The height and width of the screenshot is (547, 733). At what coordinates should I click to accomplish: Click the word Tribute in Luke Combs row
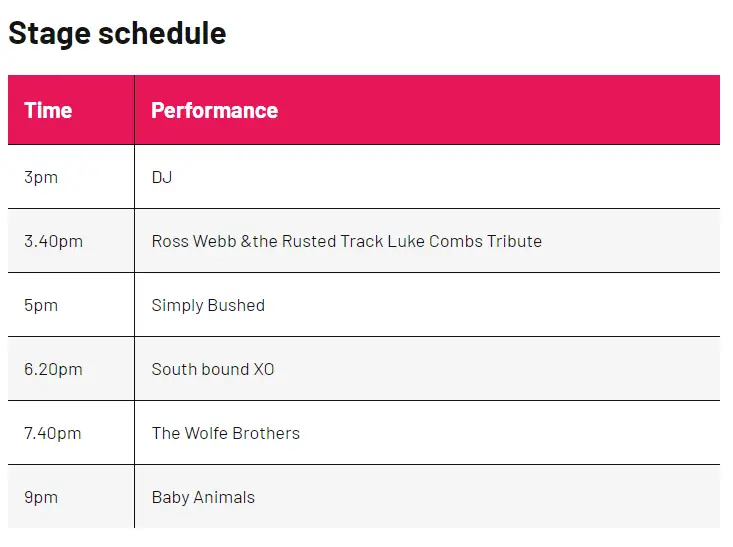(x=514, y=241)
